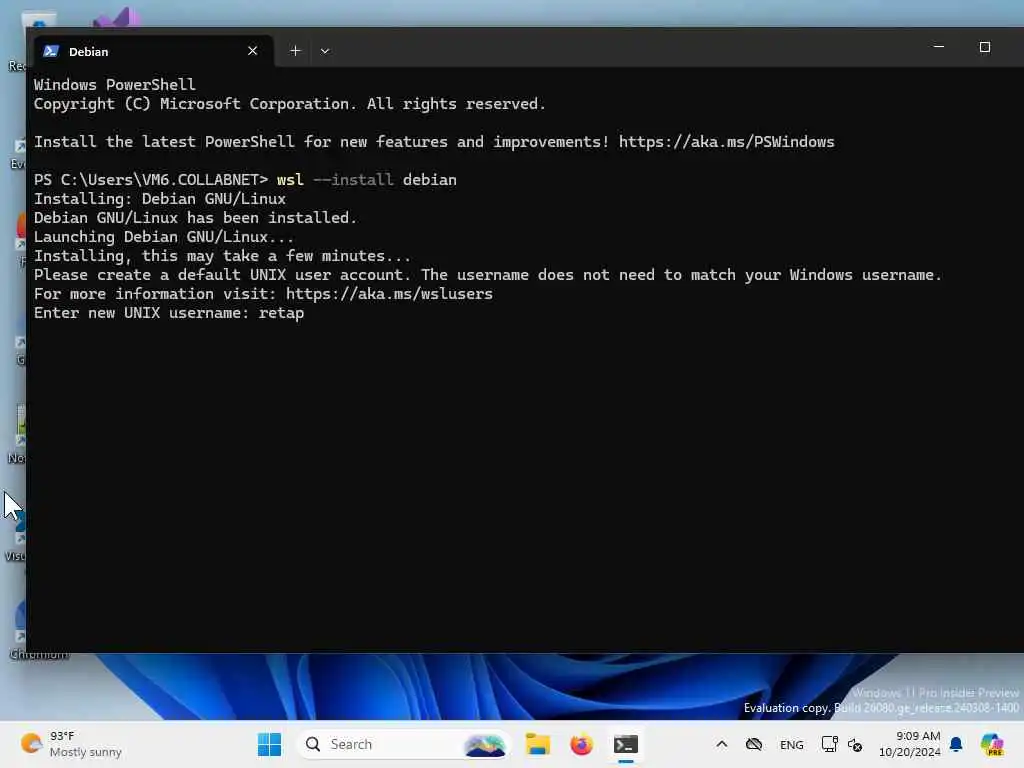This screenshot has height=768, width=1024.
Task: Click the muted volume tray icon
Action: 855,744
